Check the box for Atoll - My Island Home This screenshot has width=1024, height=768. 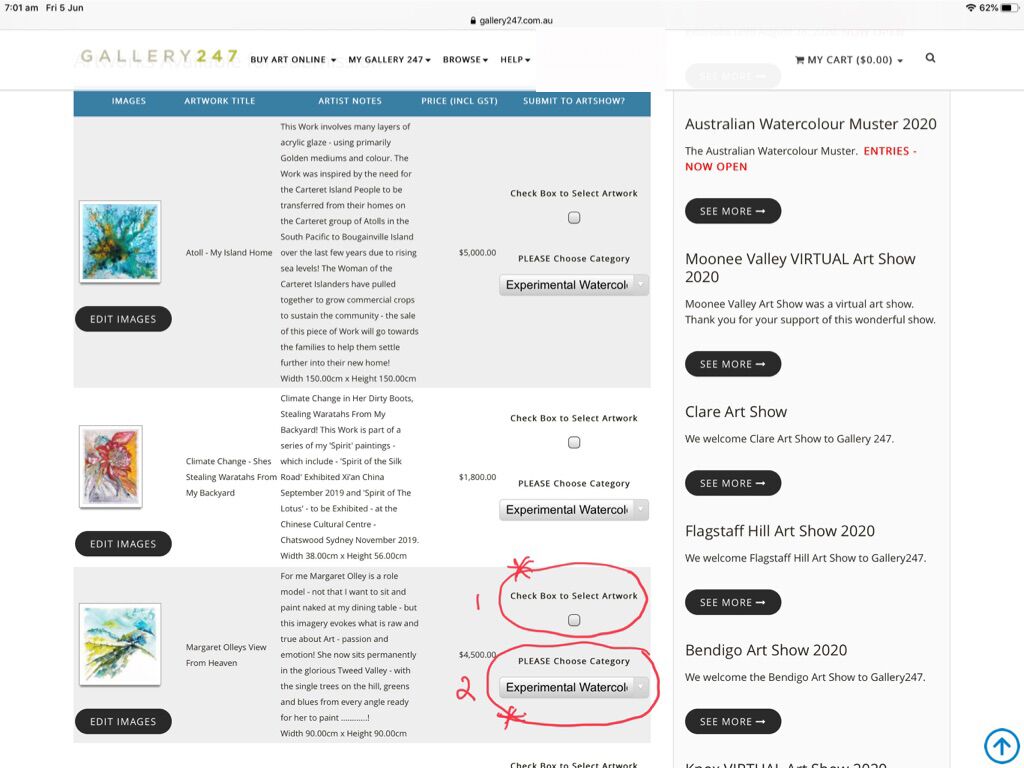point(574,217)
